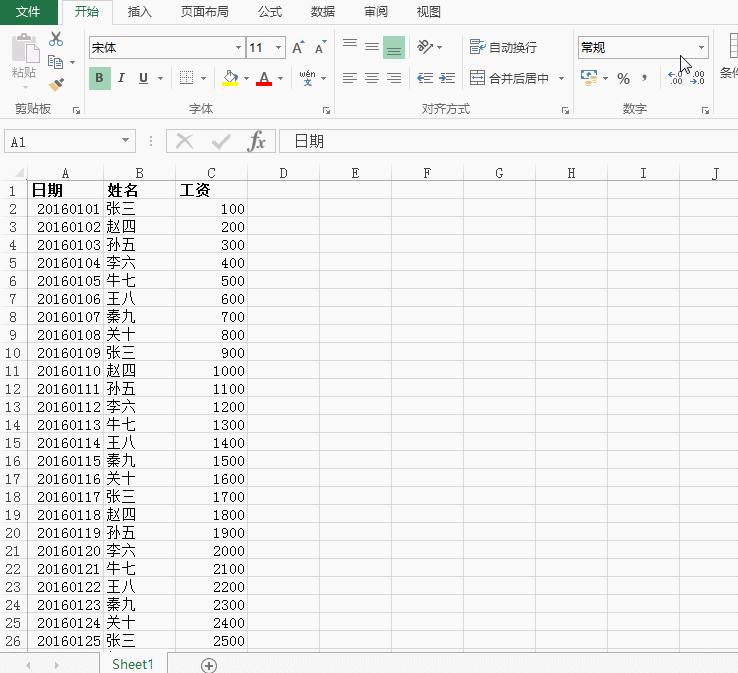Click the Increase Font Size icon
Screen dimensions: 738x673
298,48
